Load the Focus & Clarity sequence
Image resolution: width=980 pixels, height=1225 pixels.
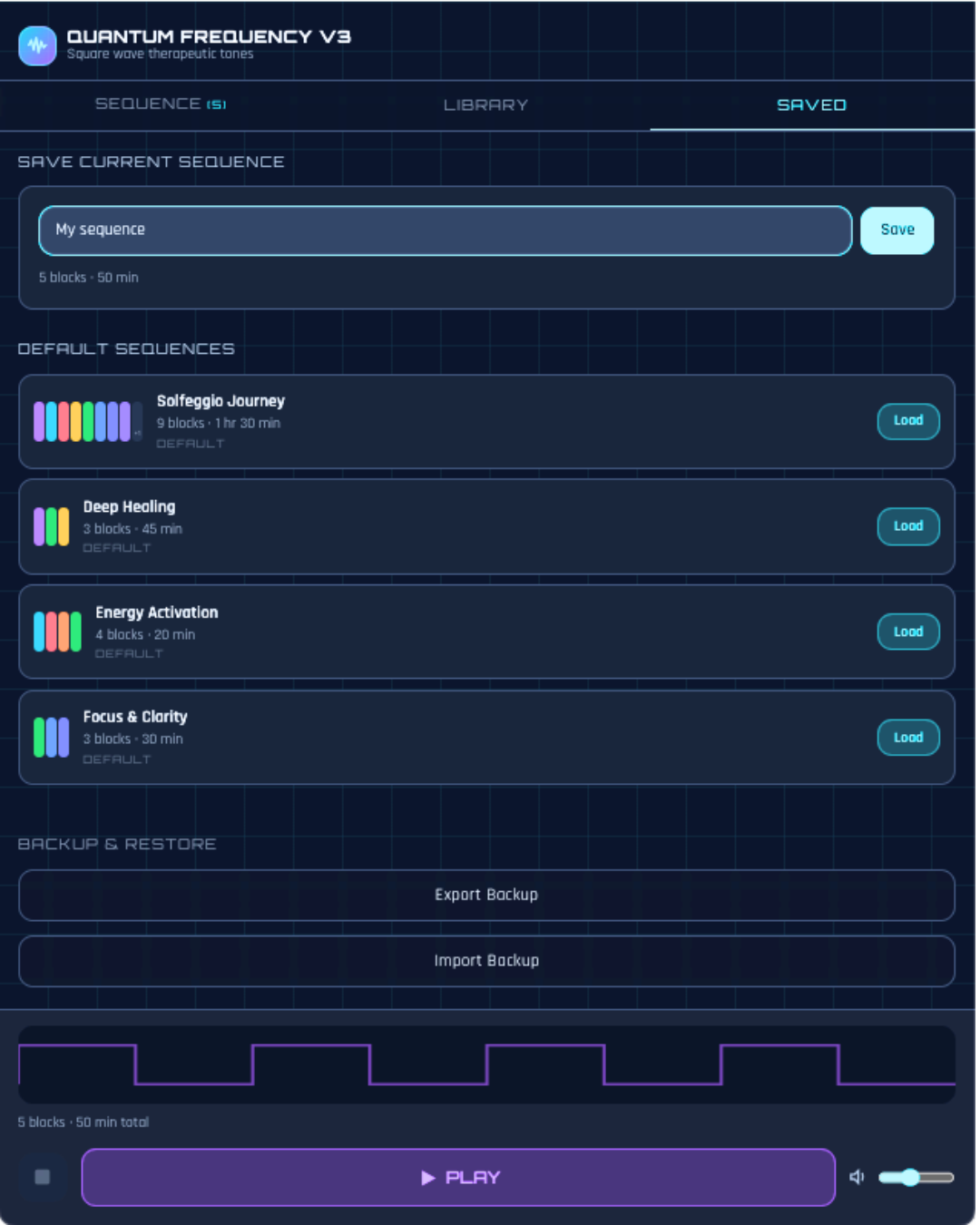point(907,738)
